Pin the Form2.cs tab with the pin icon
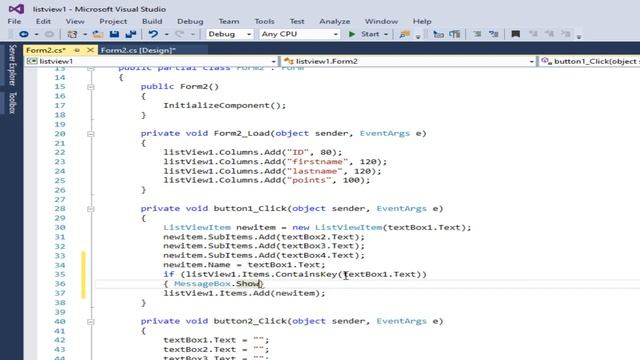Screen dimensions: 640x360 (x=77, y=50)
